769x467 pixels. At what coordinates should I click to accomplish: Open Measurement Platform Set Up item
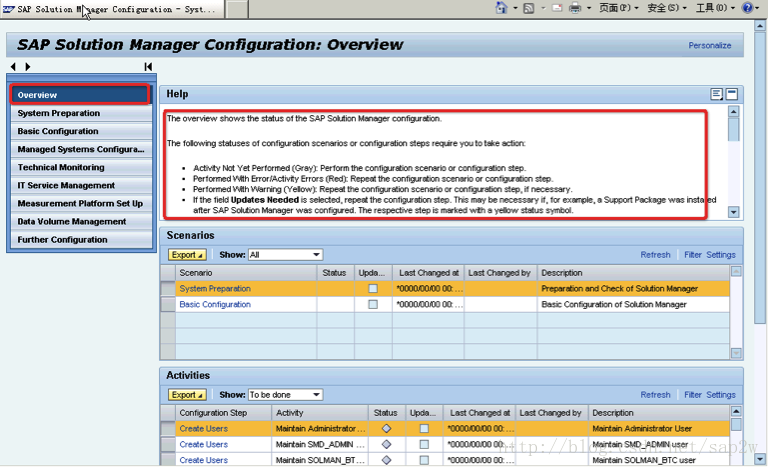(x=81, y=204)
